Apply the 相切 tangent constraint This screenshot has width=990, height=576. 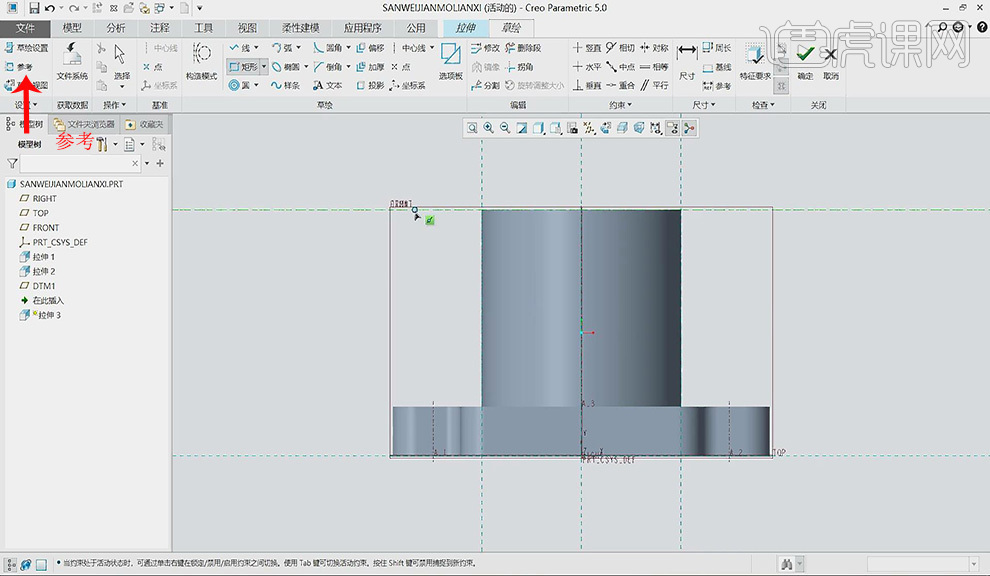[619, 48]
